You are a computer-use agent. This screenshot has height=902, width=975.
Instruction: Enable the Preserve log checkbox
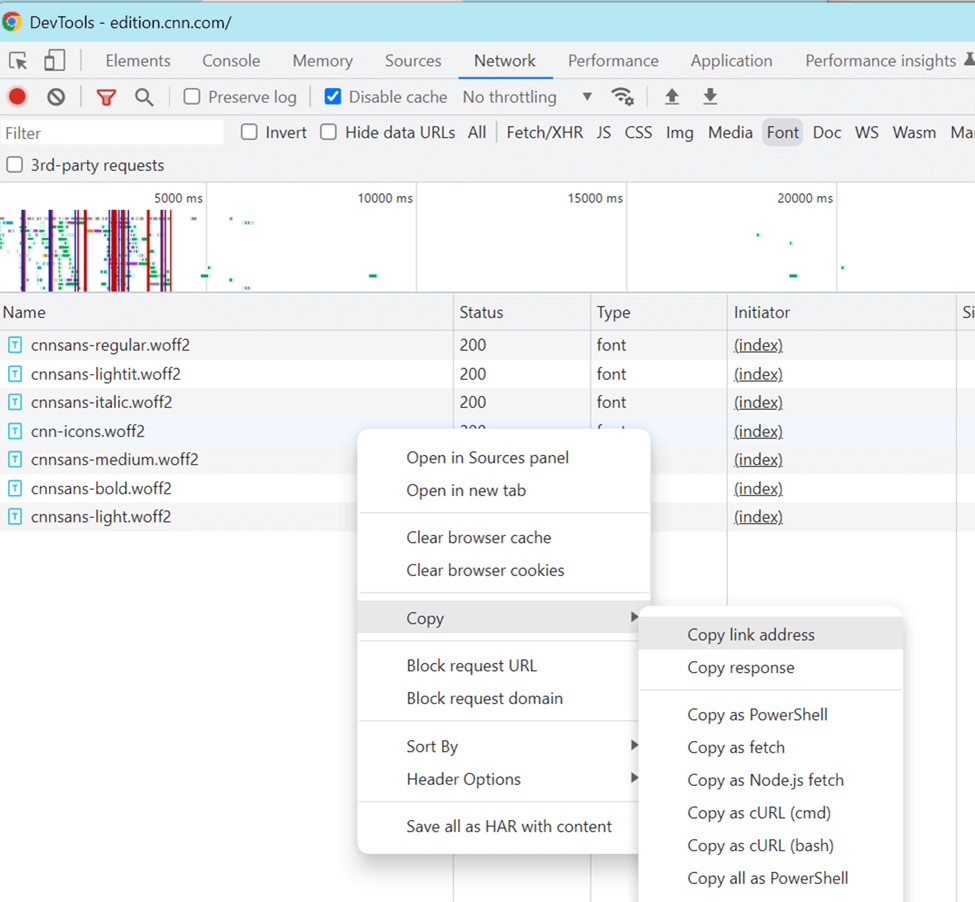coord(190,96)
